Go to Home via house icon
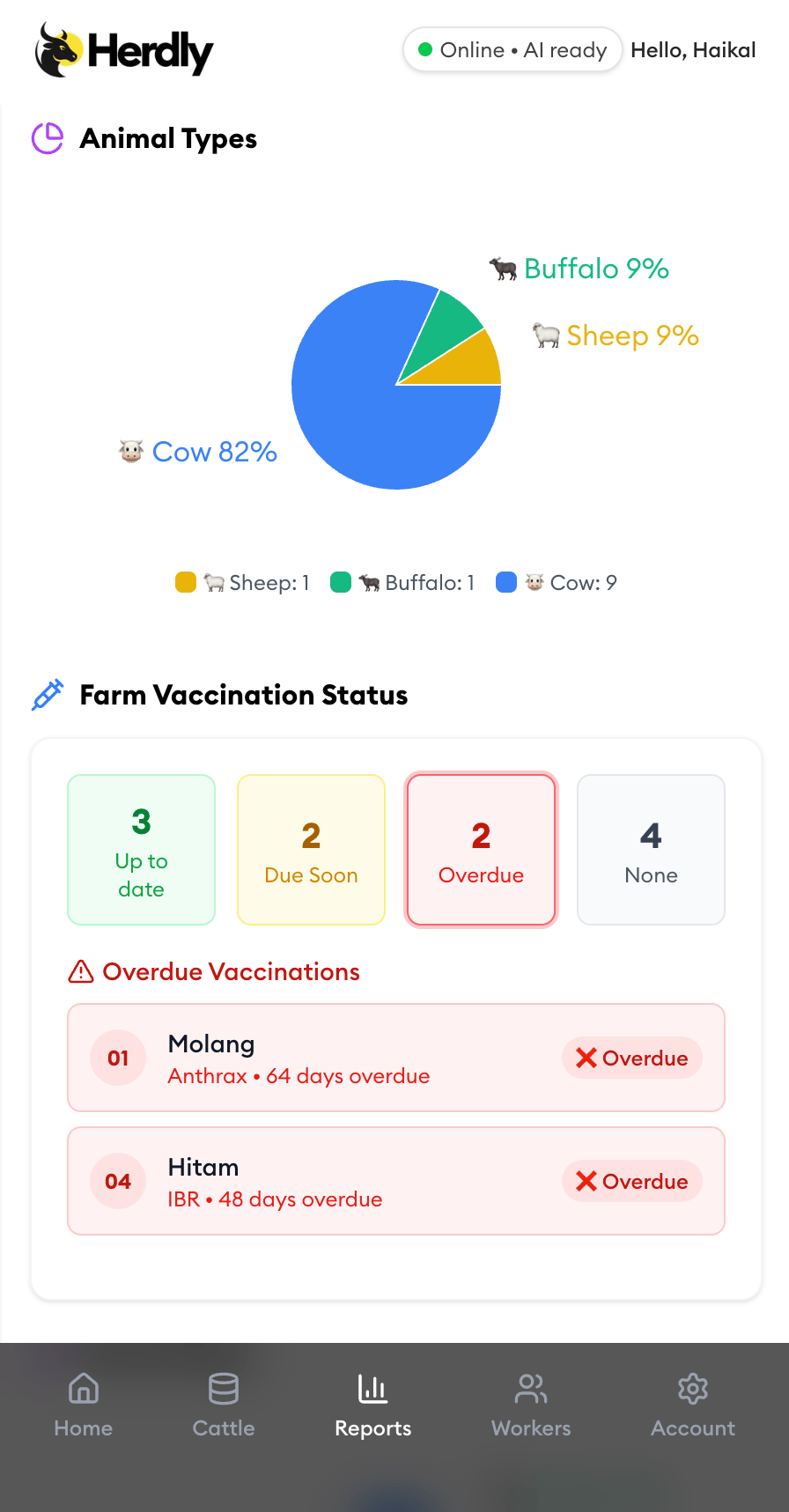Image resolution: width=789 pixels, height=1512 pixels. [x=84, y=1389]
